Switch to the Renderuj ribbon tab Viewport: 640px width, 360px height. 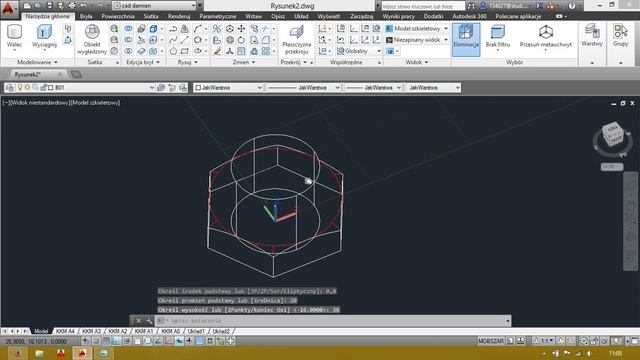(x=179, y=16)
